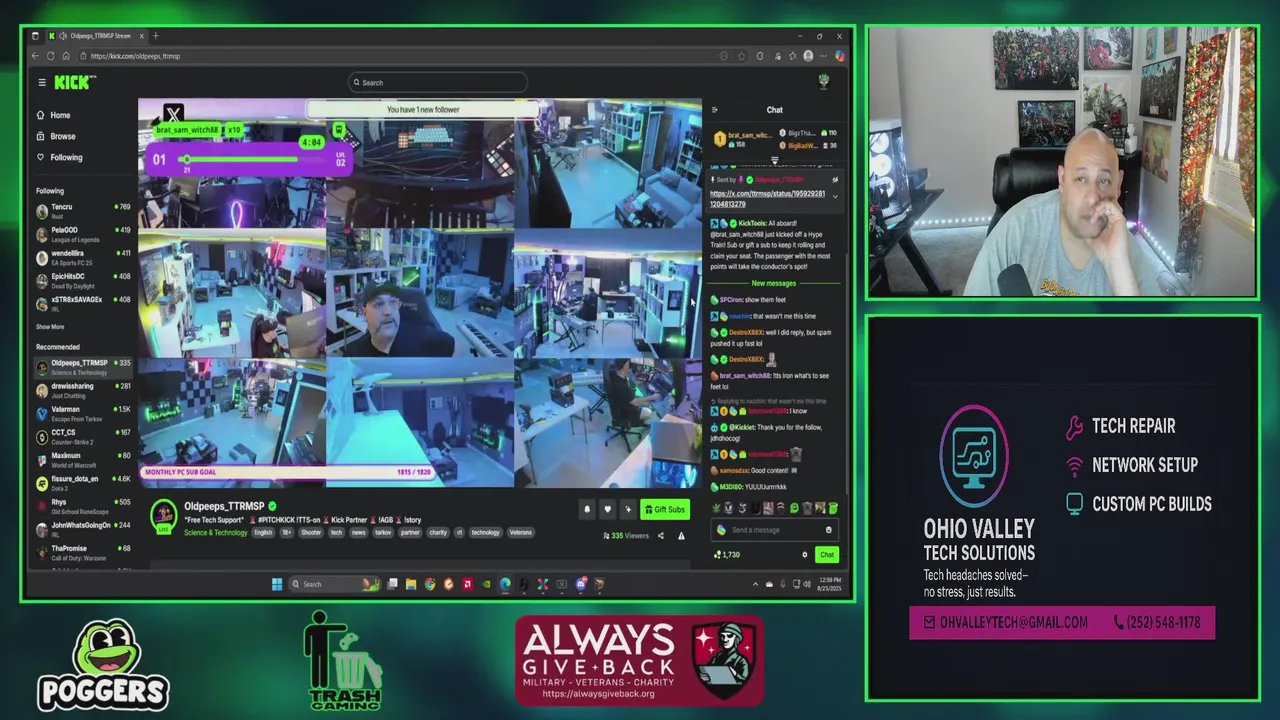The image size is (1280, 720).
Task: Collapse chat with the arrow icon
Action: tap(715, 110)
